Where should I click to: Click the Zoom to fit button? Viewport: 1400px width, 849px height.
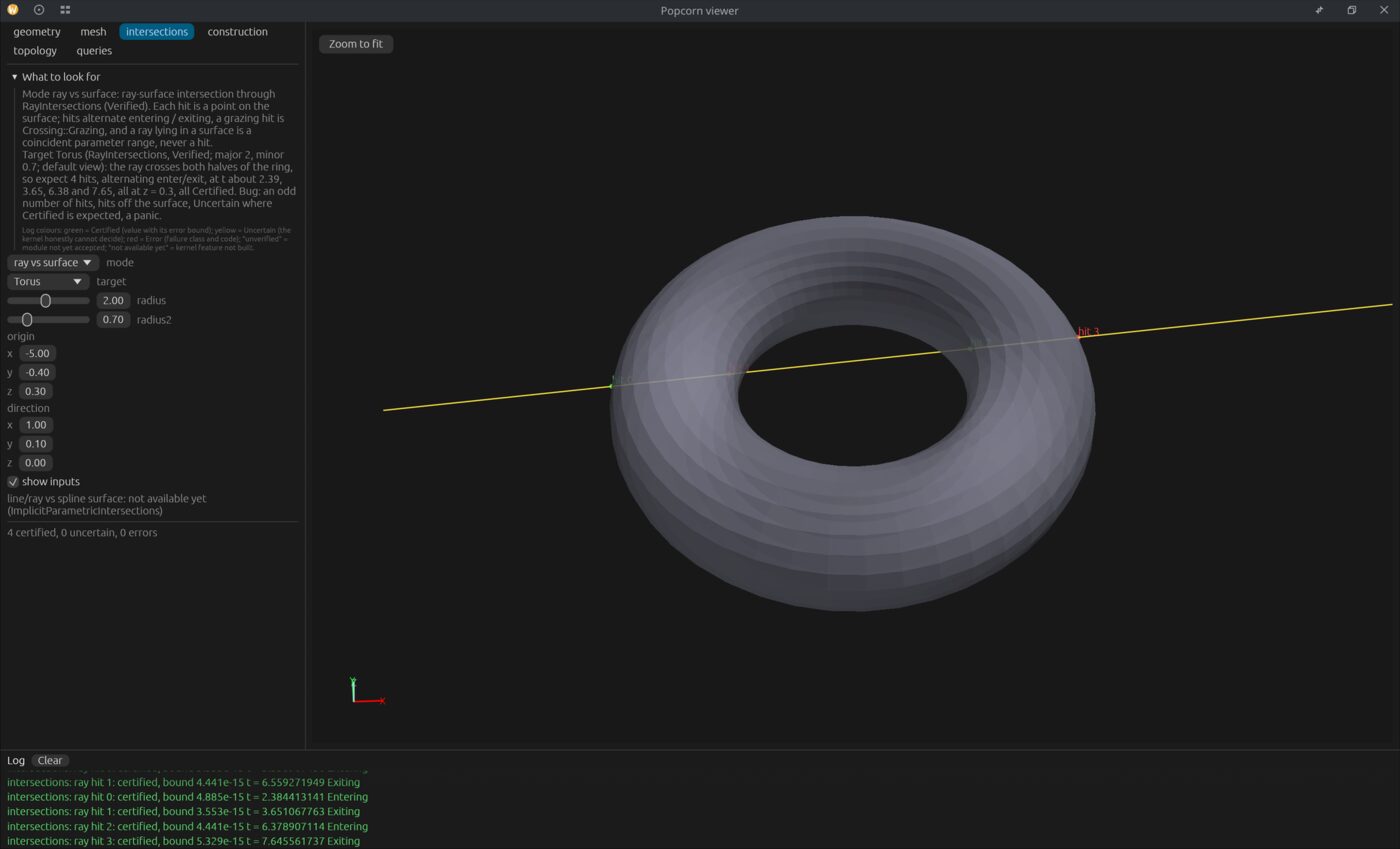[x=356, y=44]
